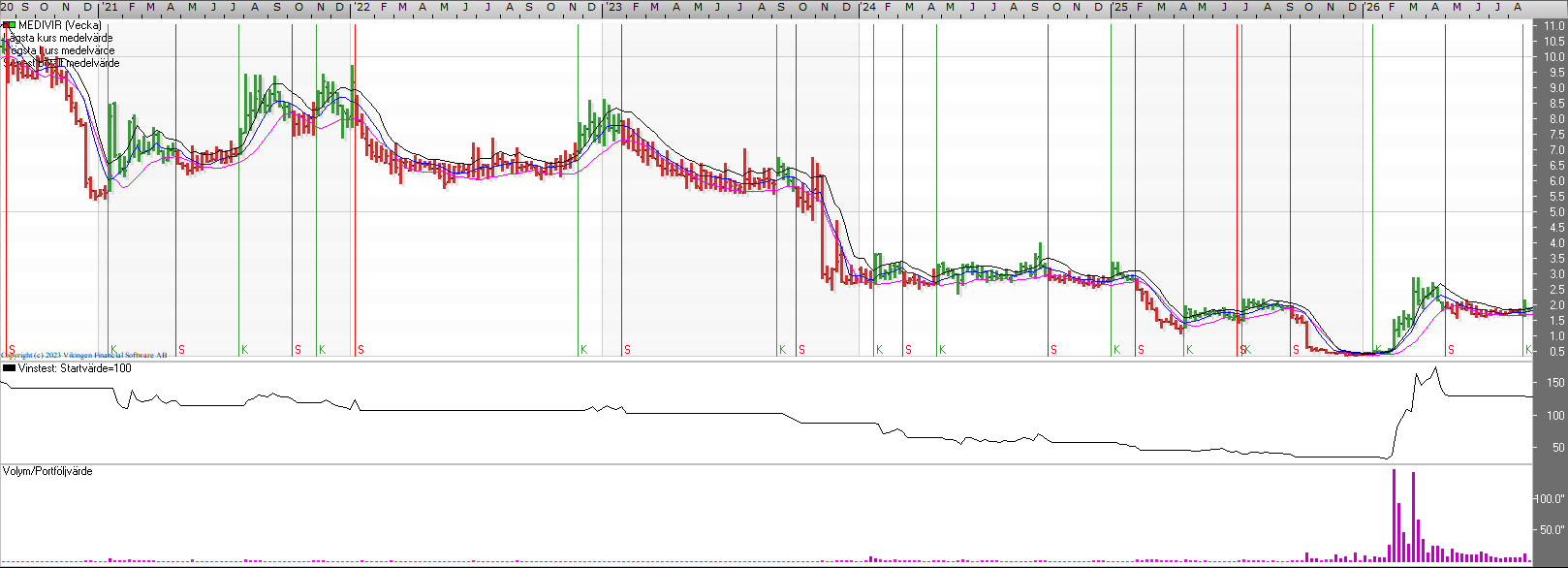The height and width of the screenshot is (568, 1568).
Task: Click the green K buy marker before '23
Action: click(x=583, y=350)
